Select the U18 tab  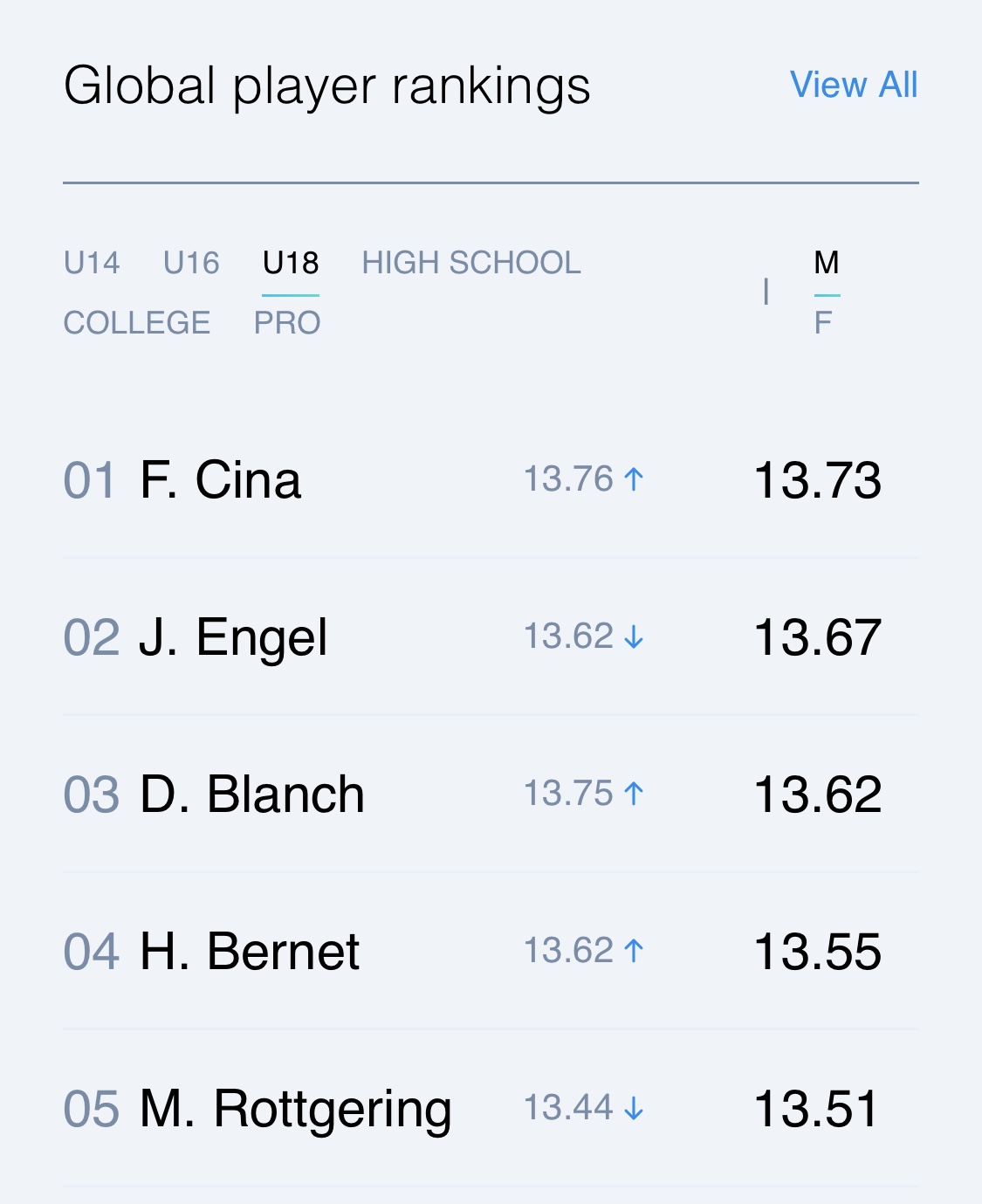pyautogui.click(x=291, y=263)
